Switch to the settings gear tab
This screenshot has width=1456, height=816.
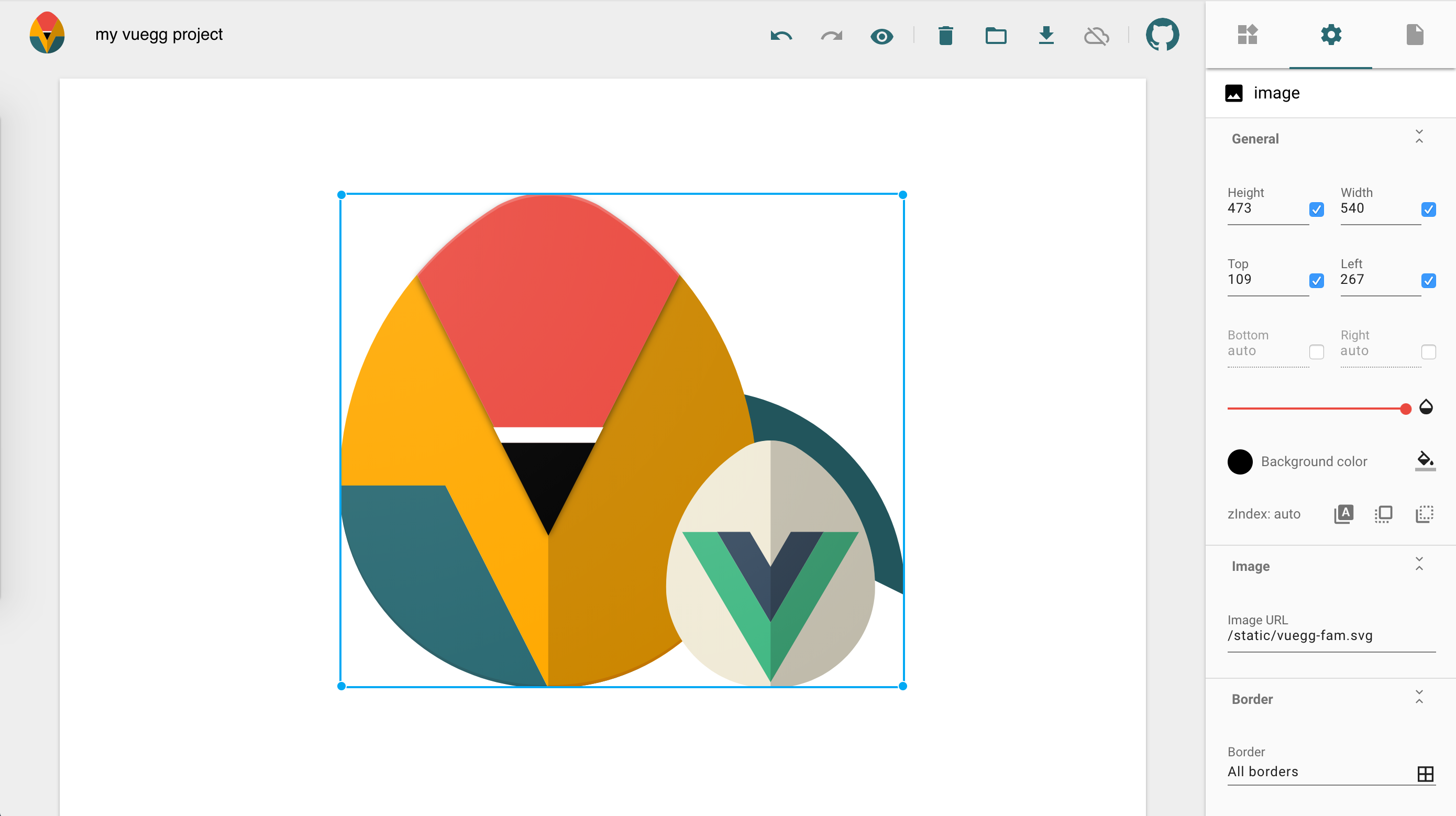[x=1331, y=35]
